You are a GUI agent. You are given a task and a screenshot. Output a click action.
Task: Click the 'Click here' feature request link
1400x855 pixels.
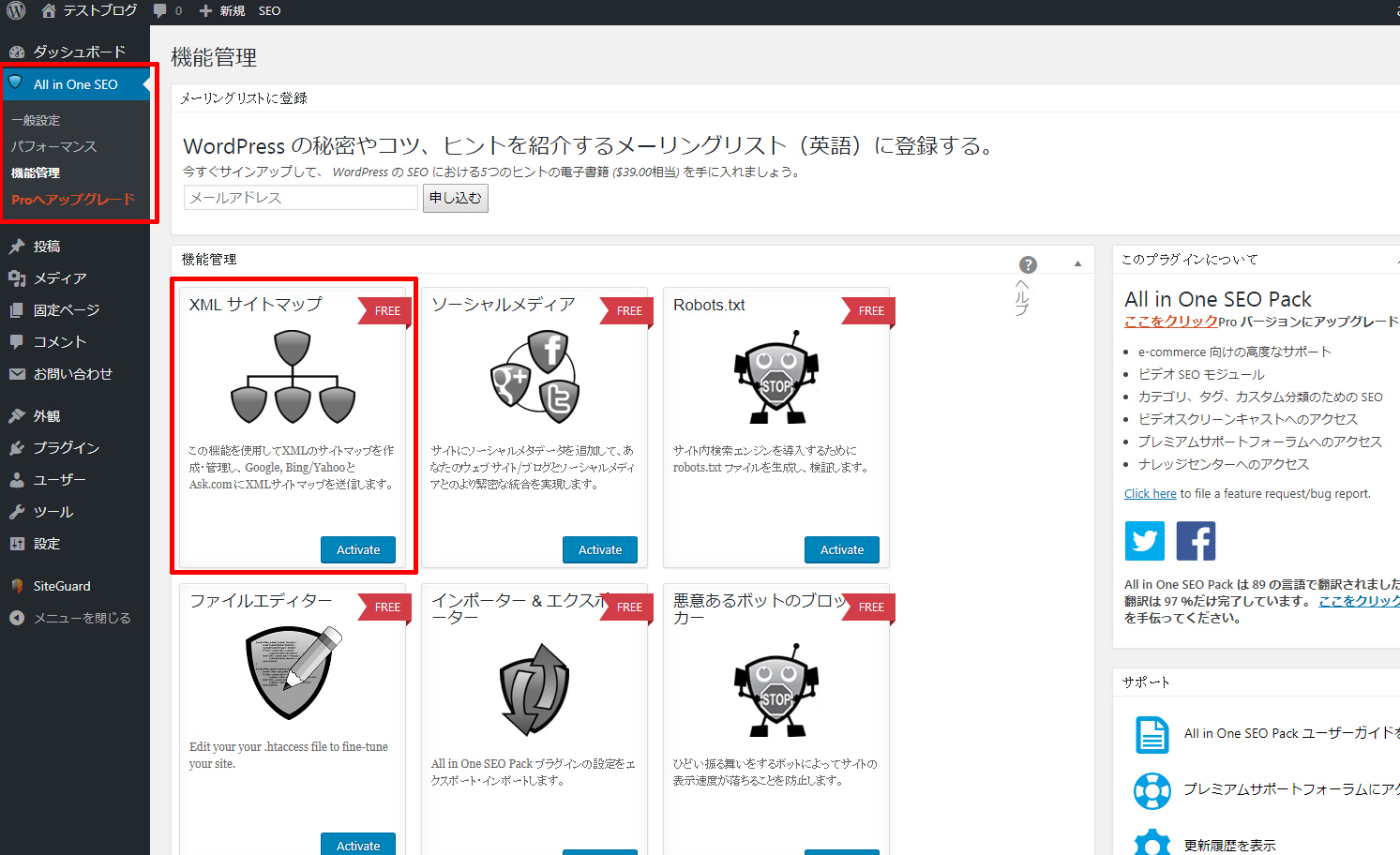1150,494
